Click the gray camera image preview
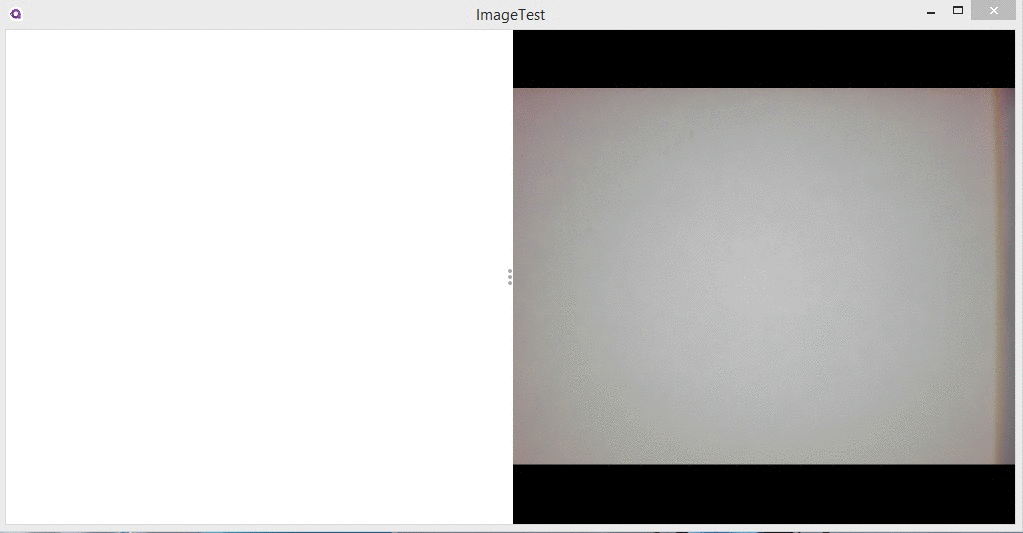This screenshot has width=1023, height=533. click(763, 276)
